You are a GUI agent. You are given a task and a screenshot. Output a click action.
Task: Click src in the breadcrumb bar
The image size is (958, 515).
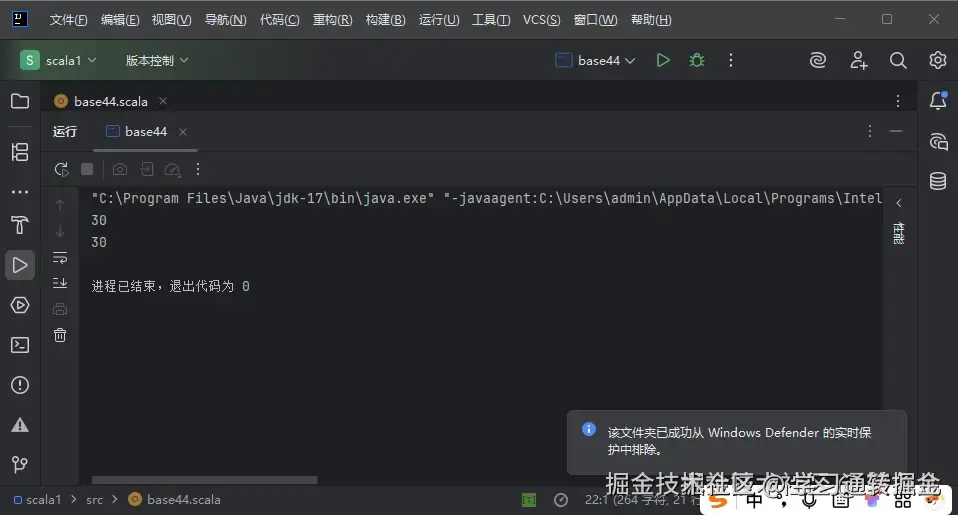click(x=94, y=500)
